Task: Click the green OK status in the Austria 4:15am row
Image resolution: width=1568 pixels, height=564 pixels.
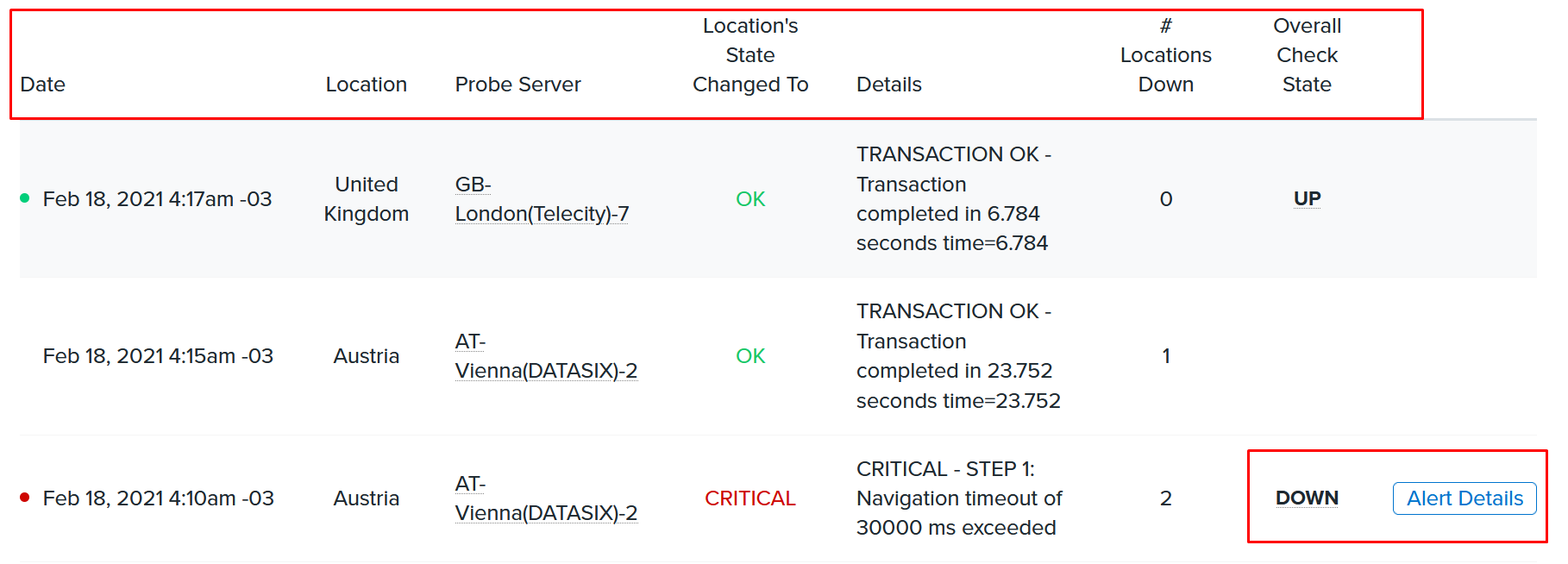Action: pos(750,355)
